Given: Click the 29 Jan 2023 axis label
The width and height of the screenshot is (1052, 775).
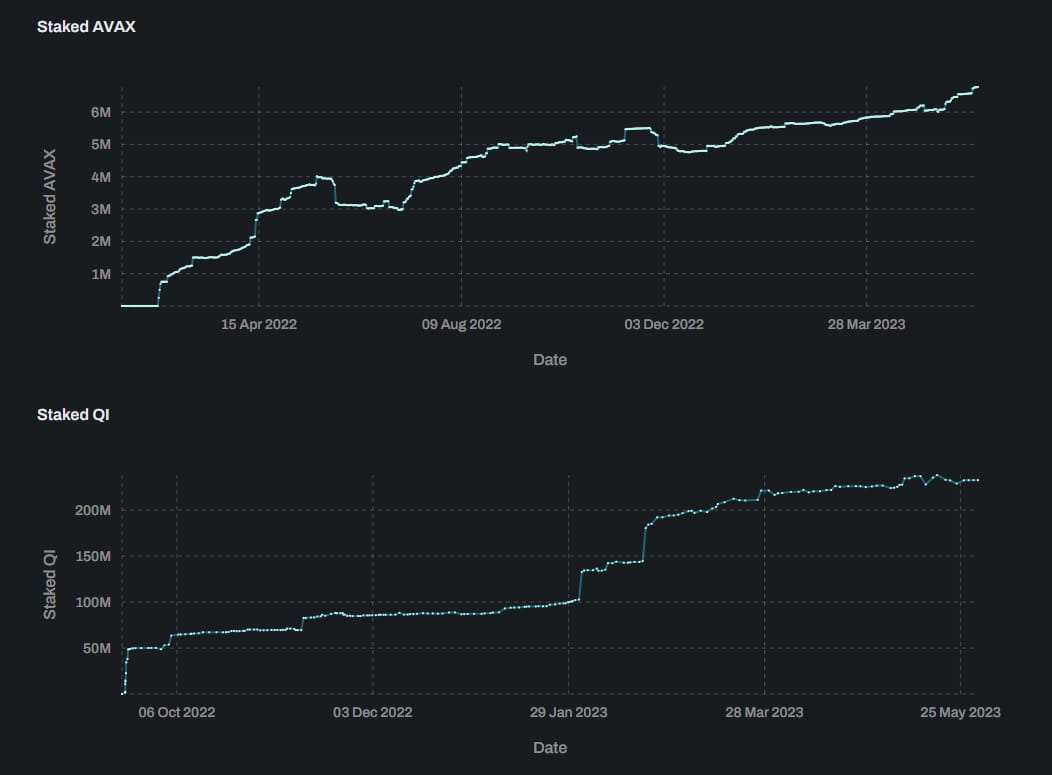Looking at the screenshot, I should pos(566,712).
